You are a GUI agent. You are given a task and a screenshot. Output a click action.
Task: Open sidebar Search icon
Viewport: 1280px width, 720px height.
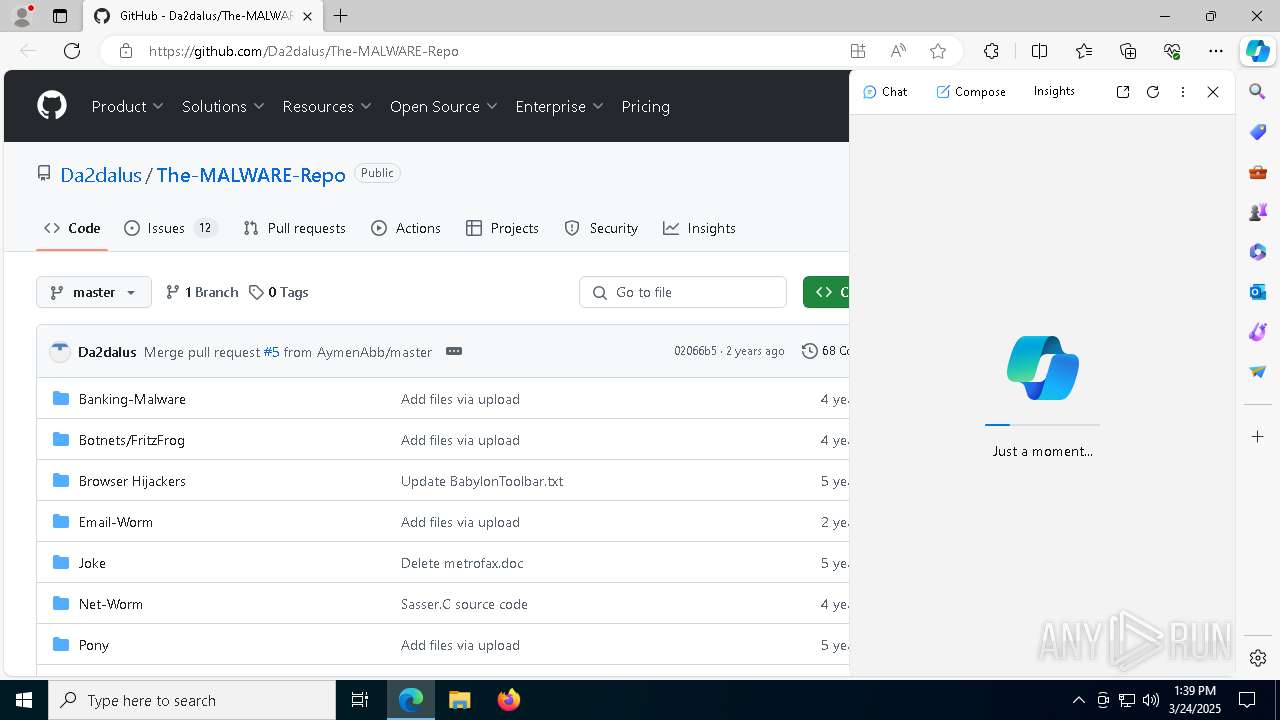coord(1258,92)
